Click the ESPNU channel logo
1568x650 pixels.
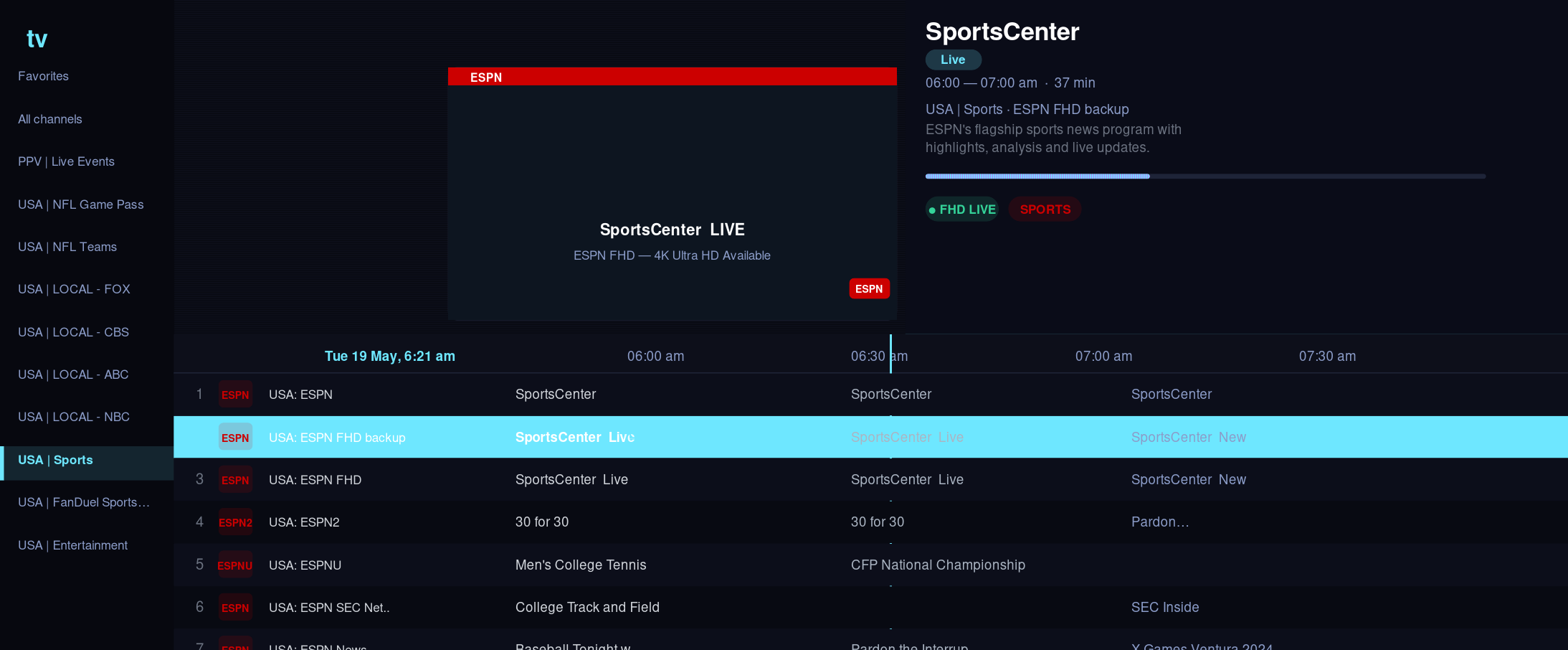point(235,565)
